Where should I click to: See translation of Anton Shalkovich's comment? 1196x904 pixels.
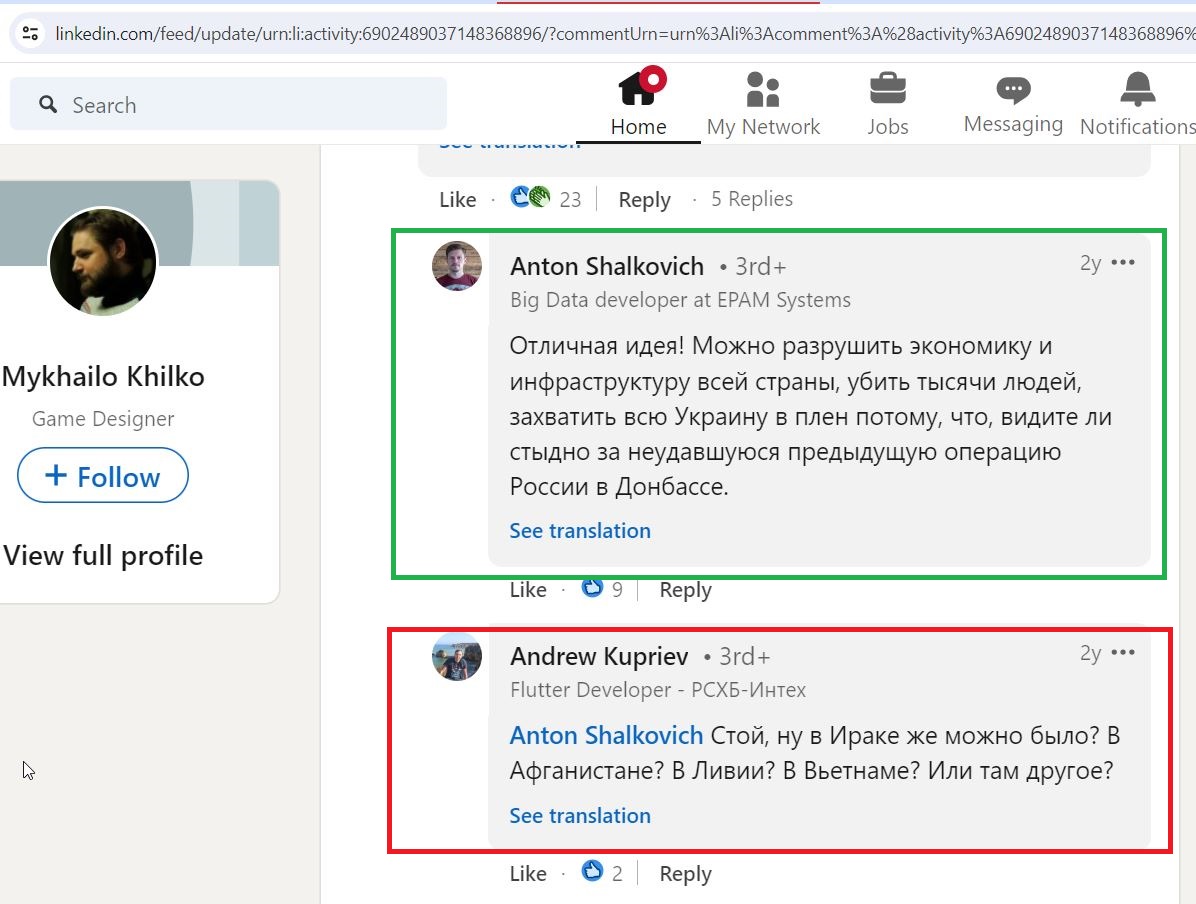[580, 530]
